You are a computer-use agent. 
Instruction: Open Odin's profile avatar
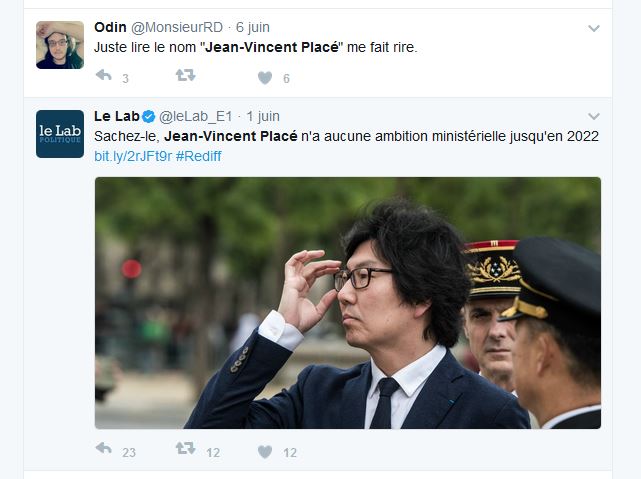coord(60,45)
